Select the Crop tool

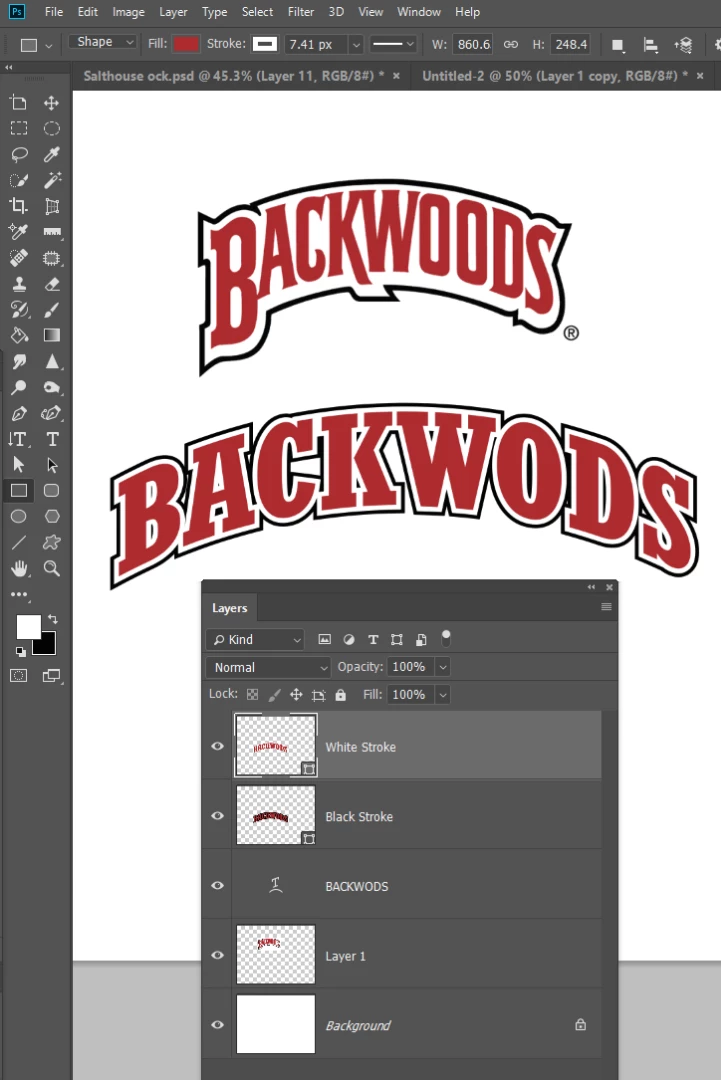pyautogui.click(x=19, y=206)
